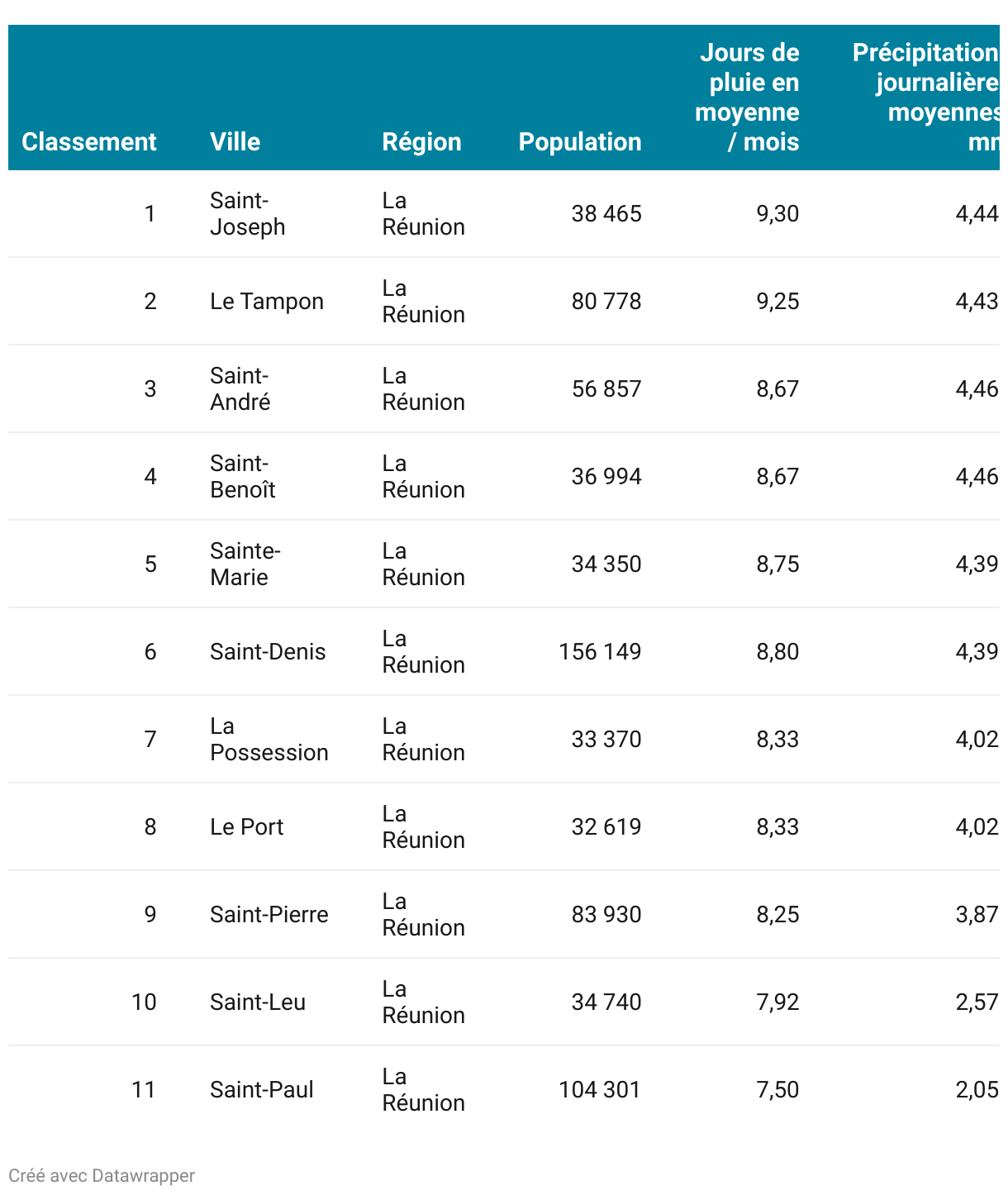
Task: Open the 'Créé avec Datawrapper' link
Action: click(x=102, y=1176)
